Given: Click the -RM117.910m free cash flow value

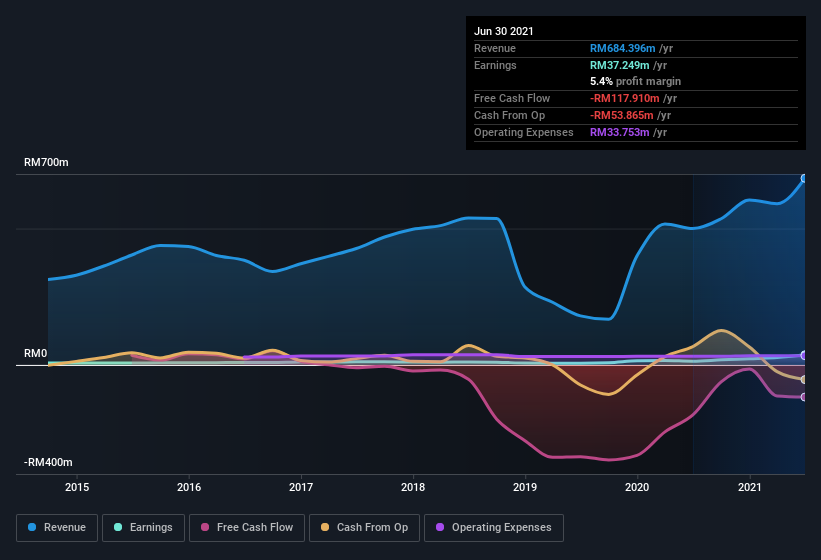Looking at the screenshot, I should click(625, 98).
